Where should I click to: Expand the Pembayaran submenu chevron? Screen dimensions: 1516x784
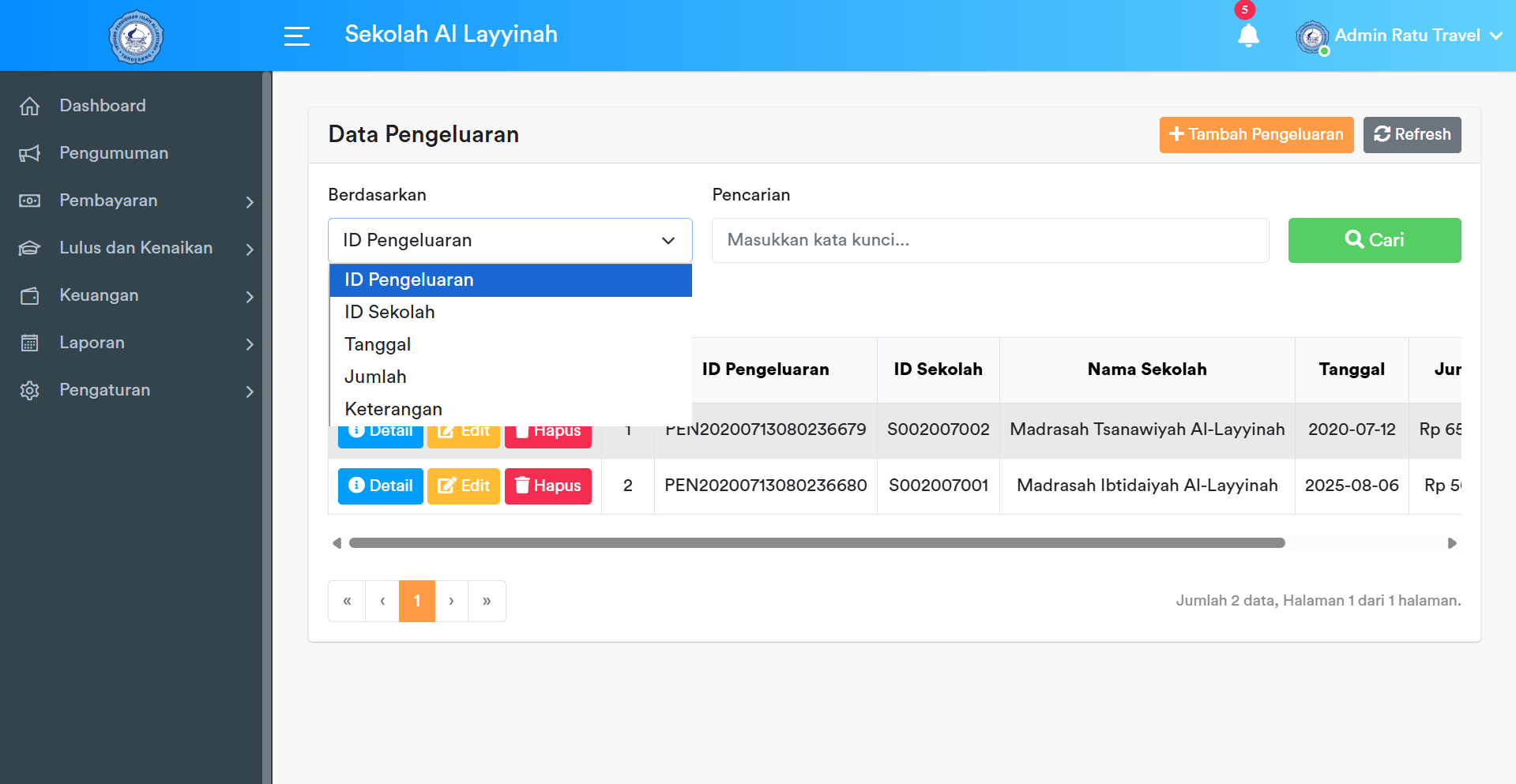click(250, 202)
